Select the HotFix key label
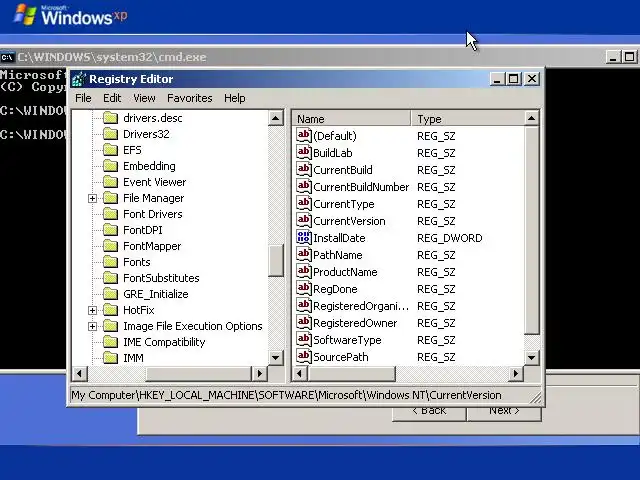Viewport: 640px width, 480px height. click(139, 310)
